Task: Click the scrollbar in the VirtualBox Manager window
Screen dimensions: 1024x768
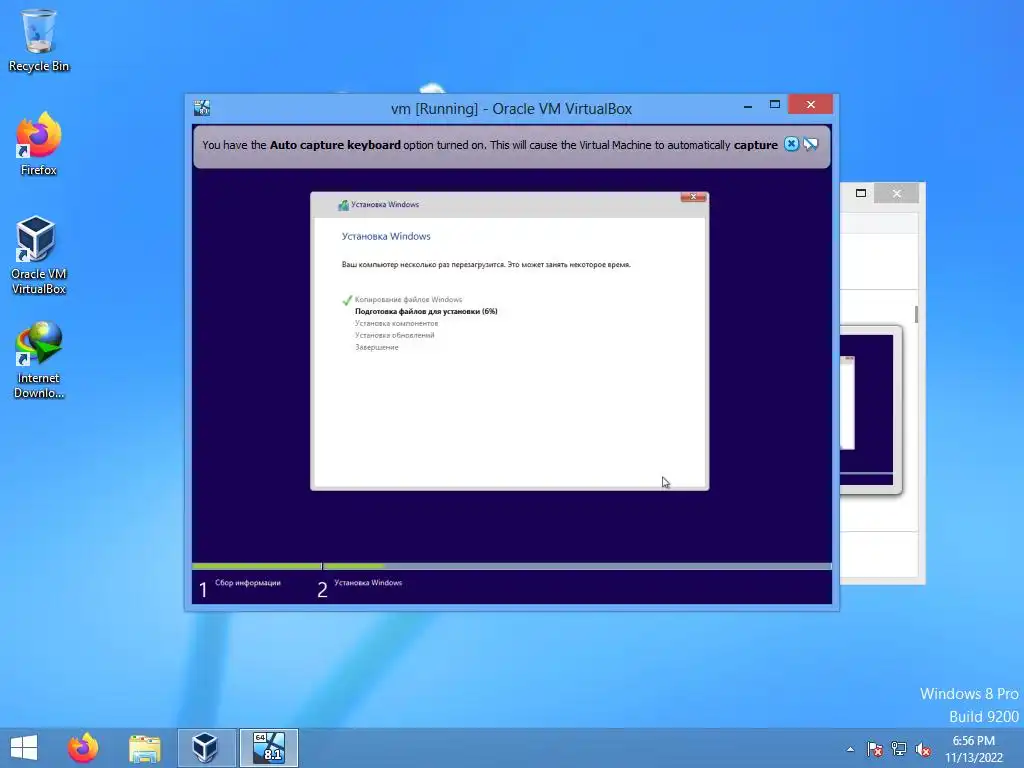Action: pos(916,313)
